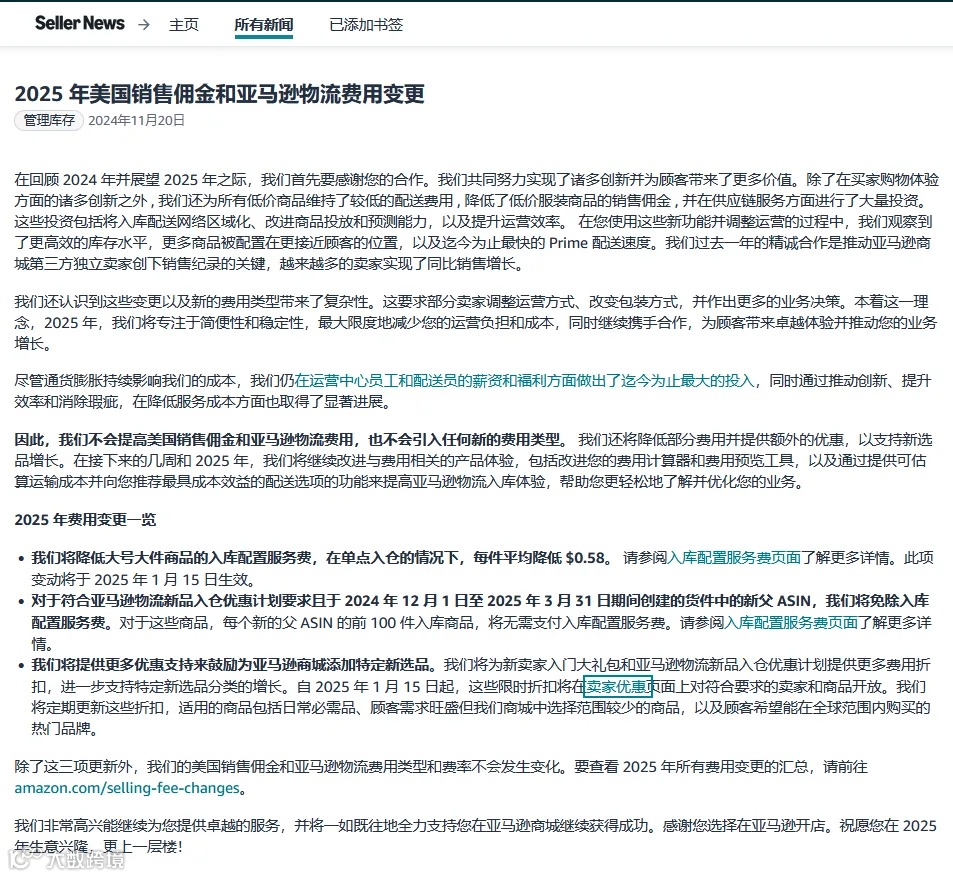This screenshot has height=877, width=953.
Task: Click the article title 2025 年美国销售佣金和亚马逊物流费用变更
Action: [x=219, y=94]
